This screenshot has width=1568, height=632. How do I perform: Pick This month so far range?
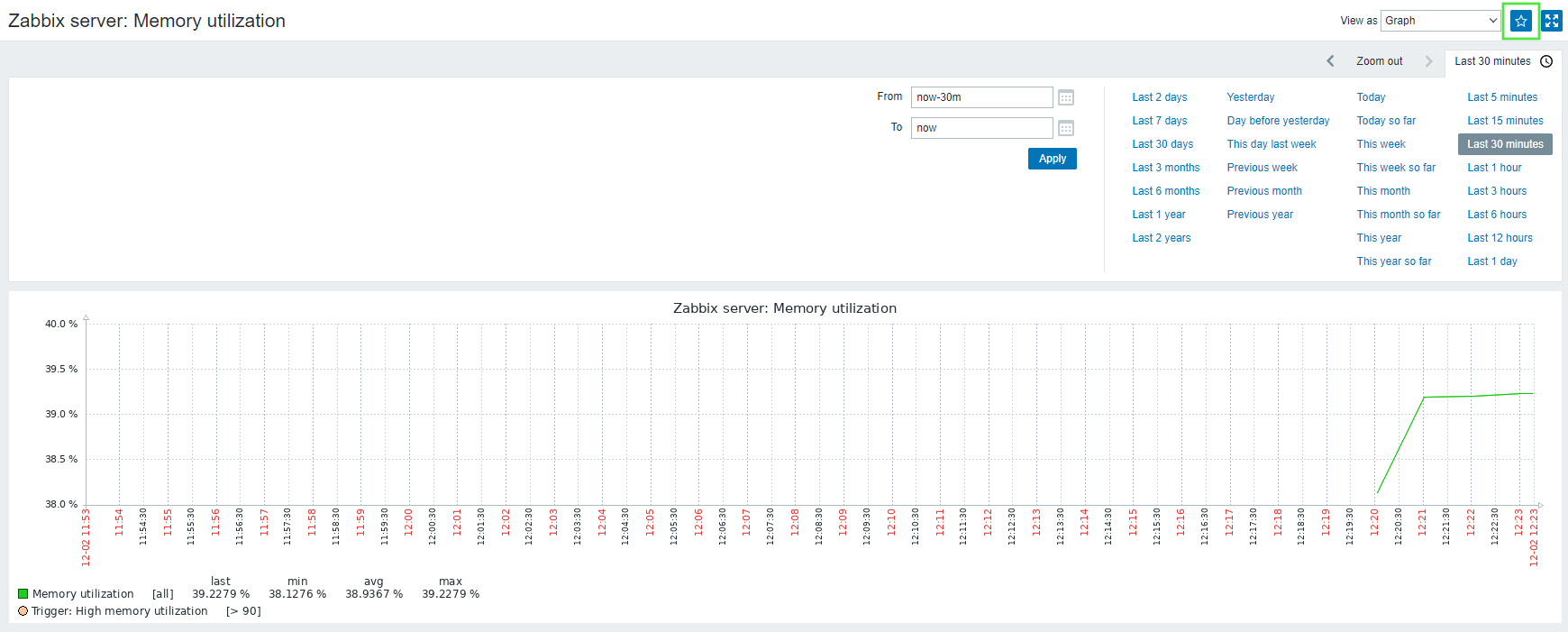pos(1399,215)
